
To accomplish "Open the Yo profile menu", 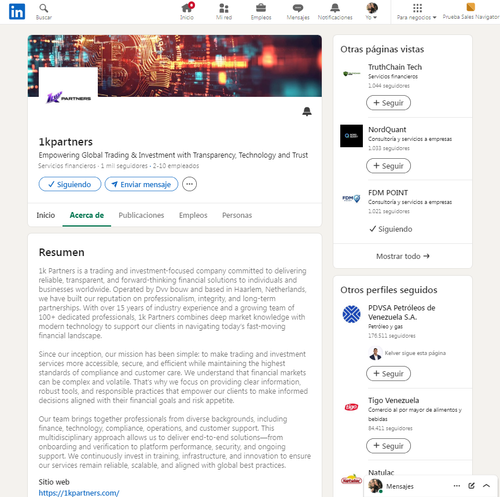I will (x=372, y=11).
